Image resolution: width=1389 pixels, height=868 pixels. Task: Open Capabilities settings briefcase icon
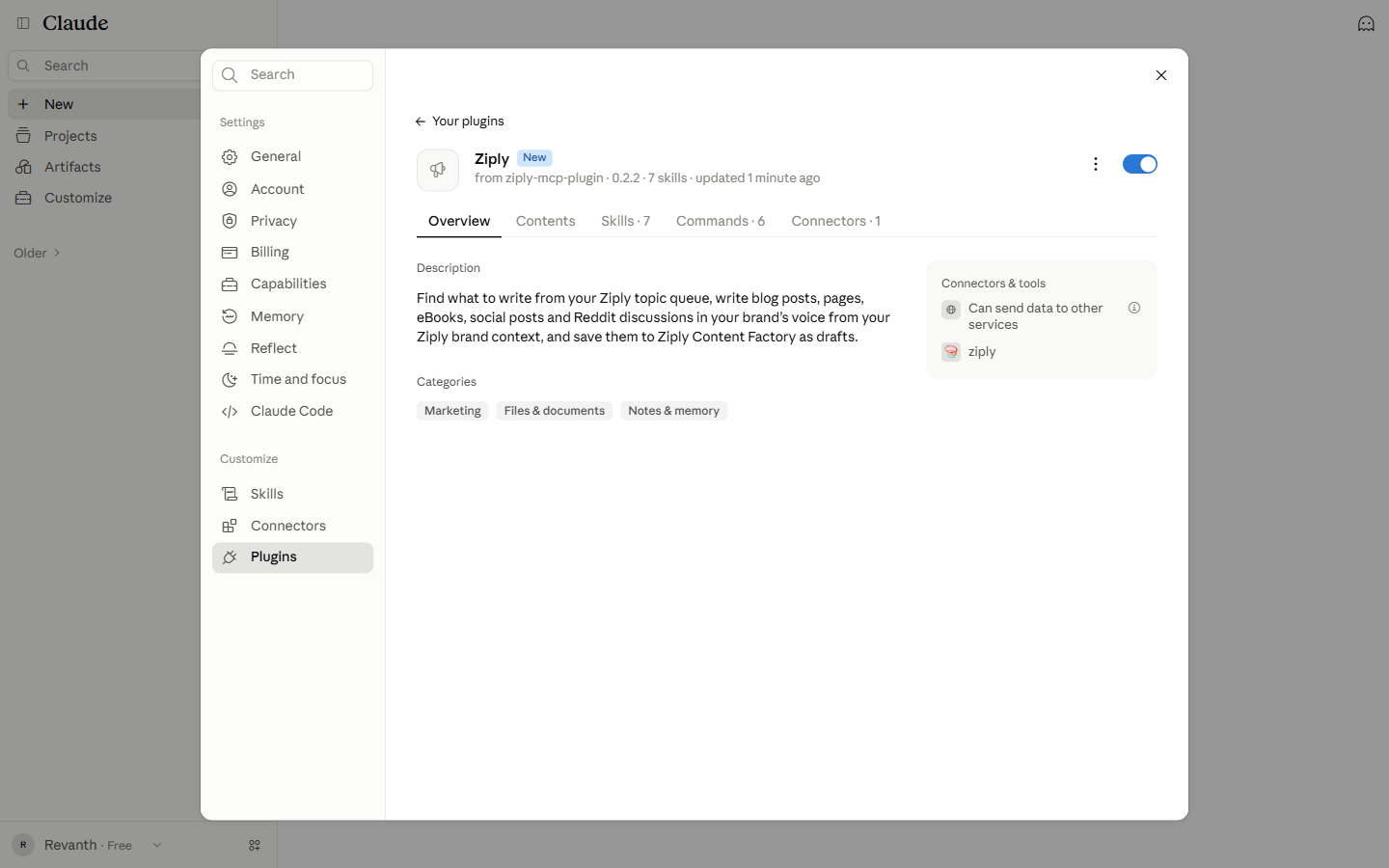pyautogui.click(x=230, y=285)
